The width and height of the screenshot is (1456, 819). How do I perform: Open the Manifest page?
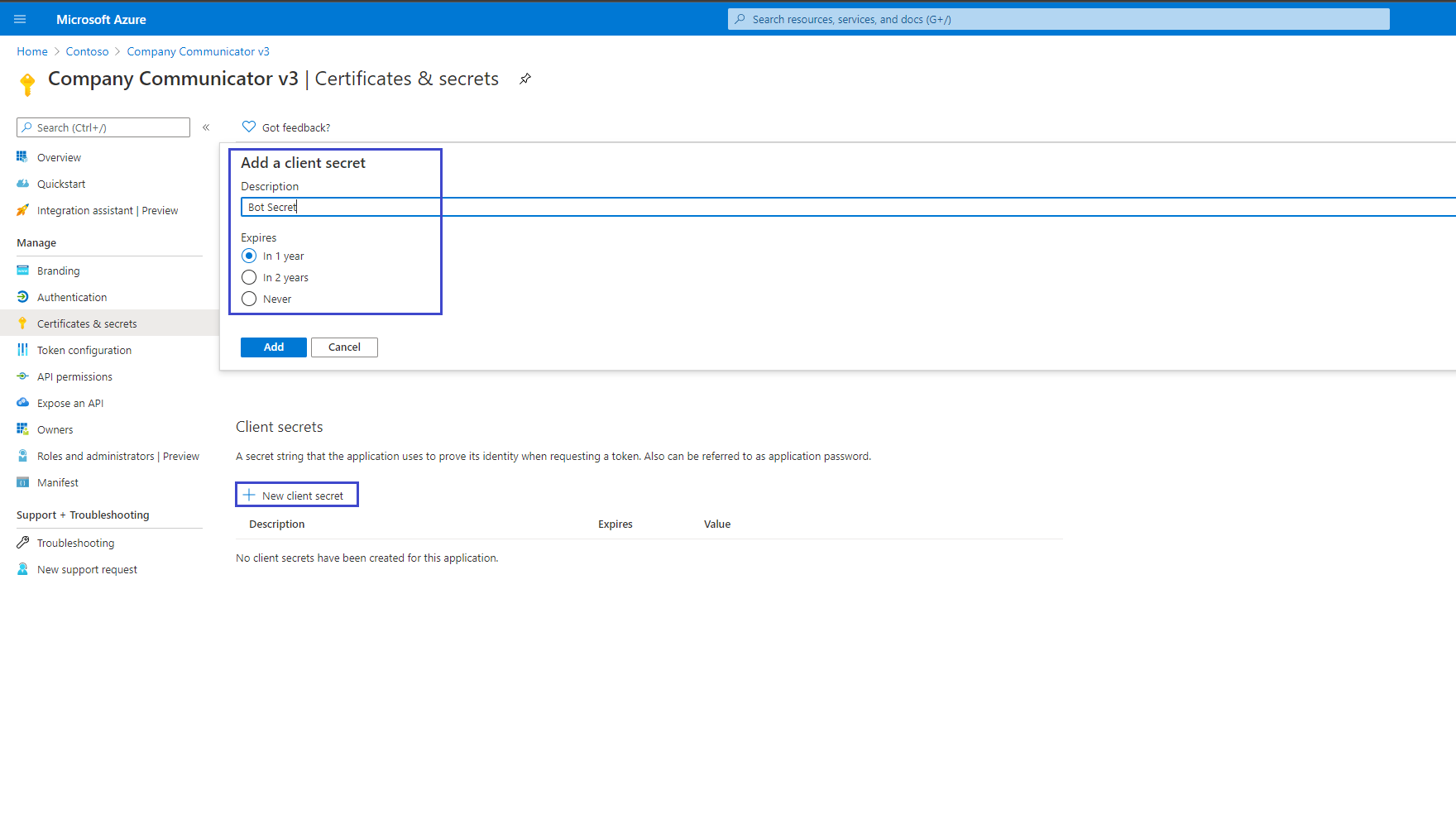(x=58, y=482)
